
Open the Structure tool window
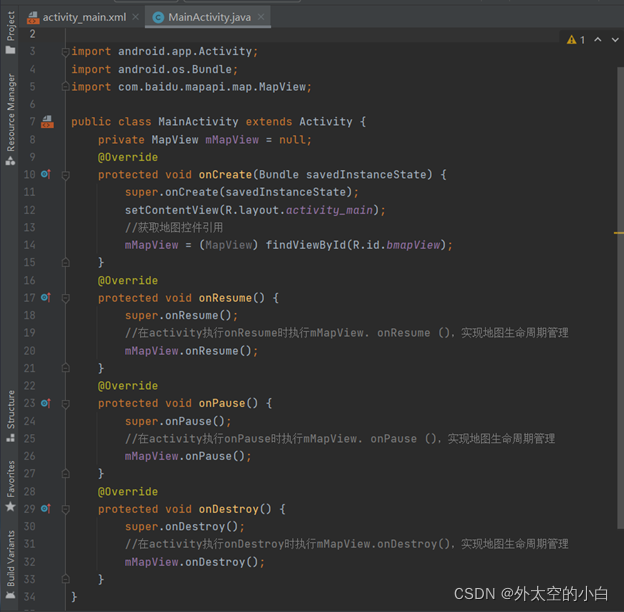[x=10, y=415]
